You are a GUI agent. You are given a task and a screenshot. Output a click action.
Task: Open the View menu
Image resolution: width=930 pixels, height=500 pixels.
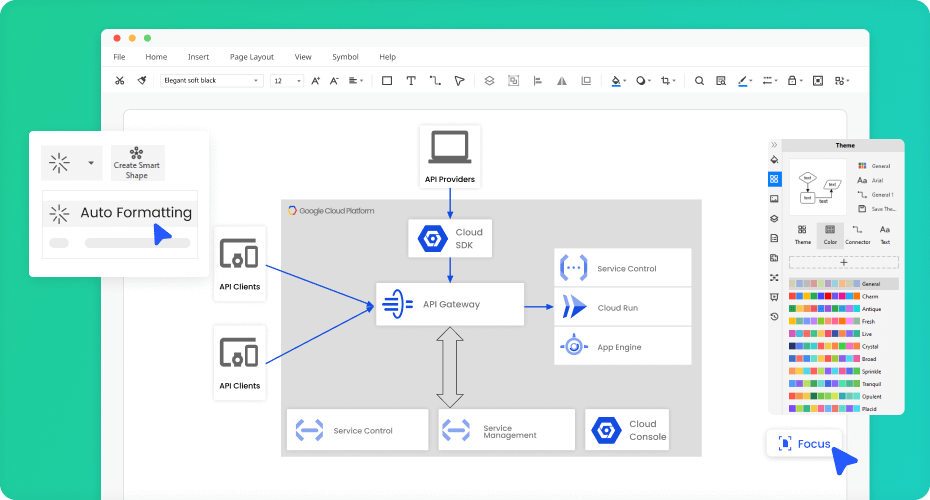(x=303, y=57)
